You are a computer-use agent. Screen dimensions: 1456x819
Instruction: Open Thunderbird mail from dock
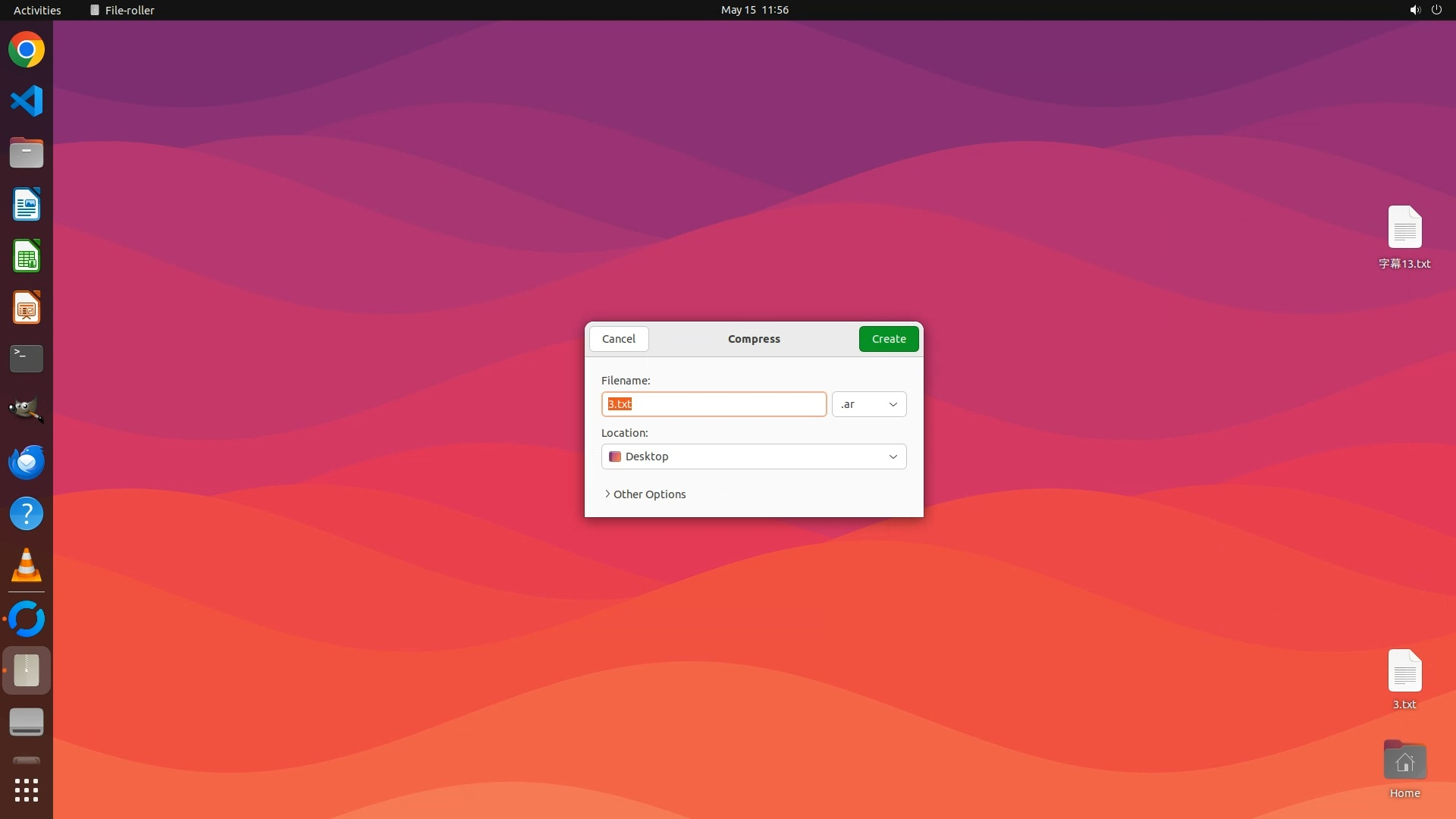point(27,462)
